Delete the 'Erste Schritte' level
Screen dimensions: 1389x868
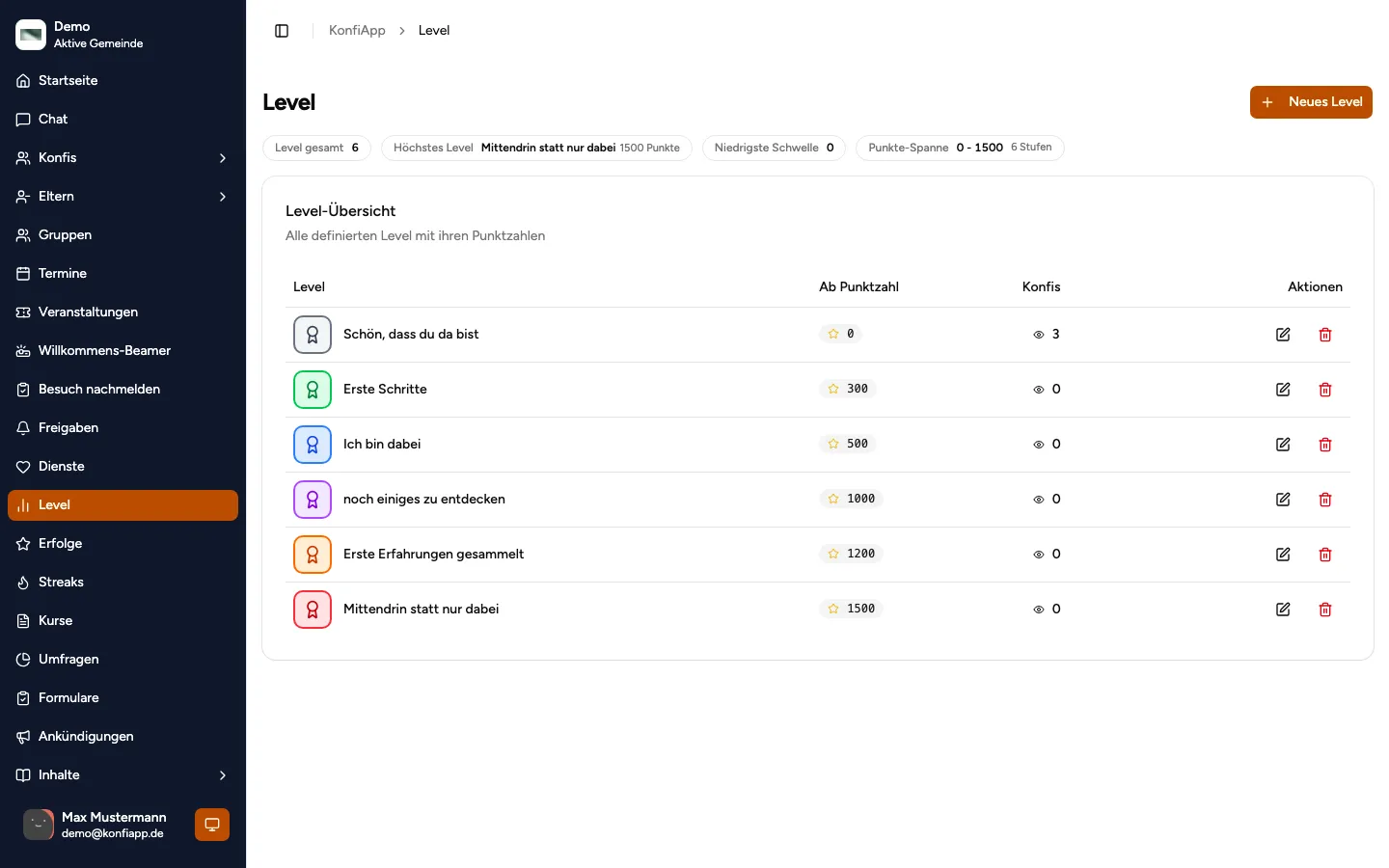pos(1325,390)
